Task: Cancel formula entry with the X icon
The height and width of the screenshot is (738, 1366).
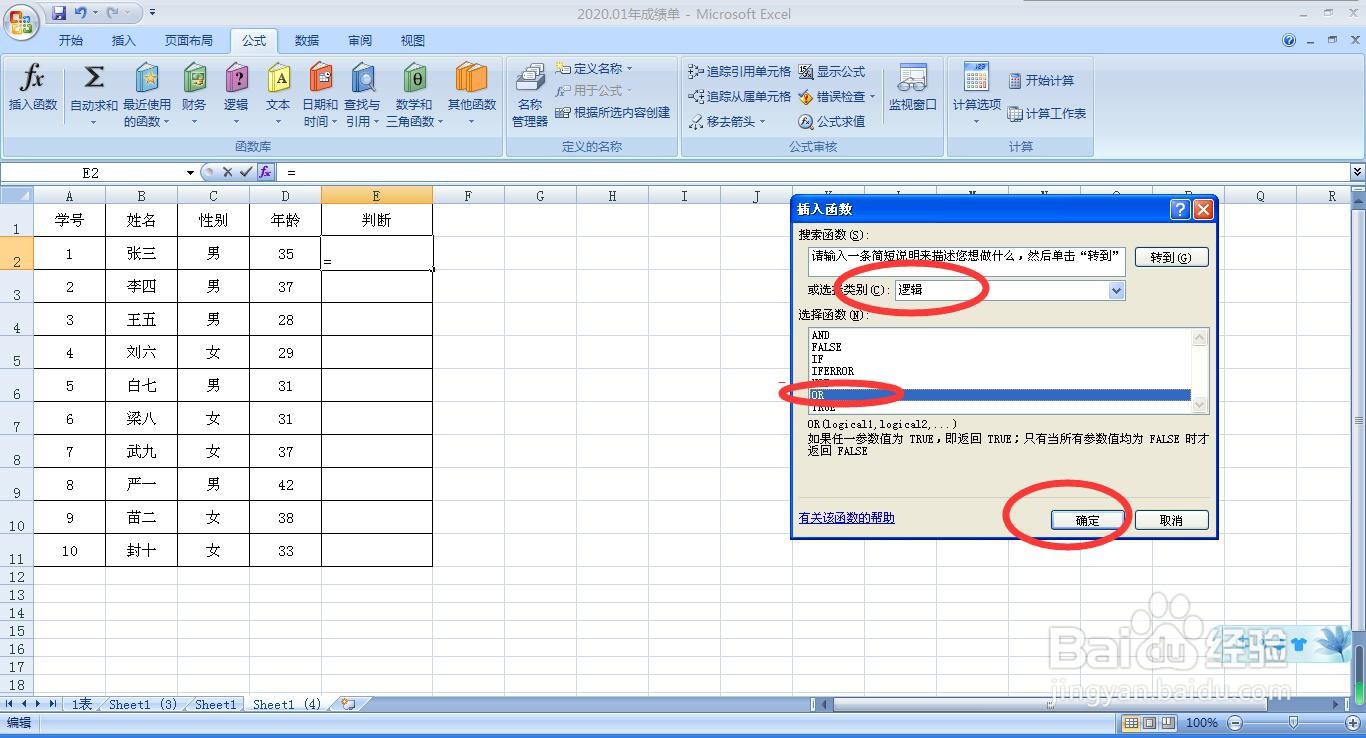Action: [x=228, y=172]
